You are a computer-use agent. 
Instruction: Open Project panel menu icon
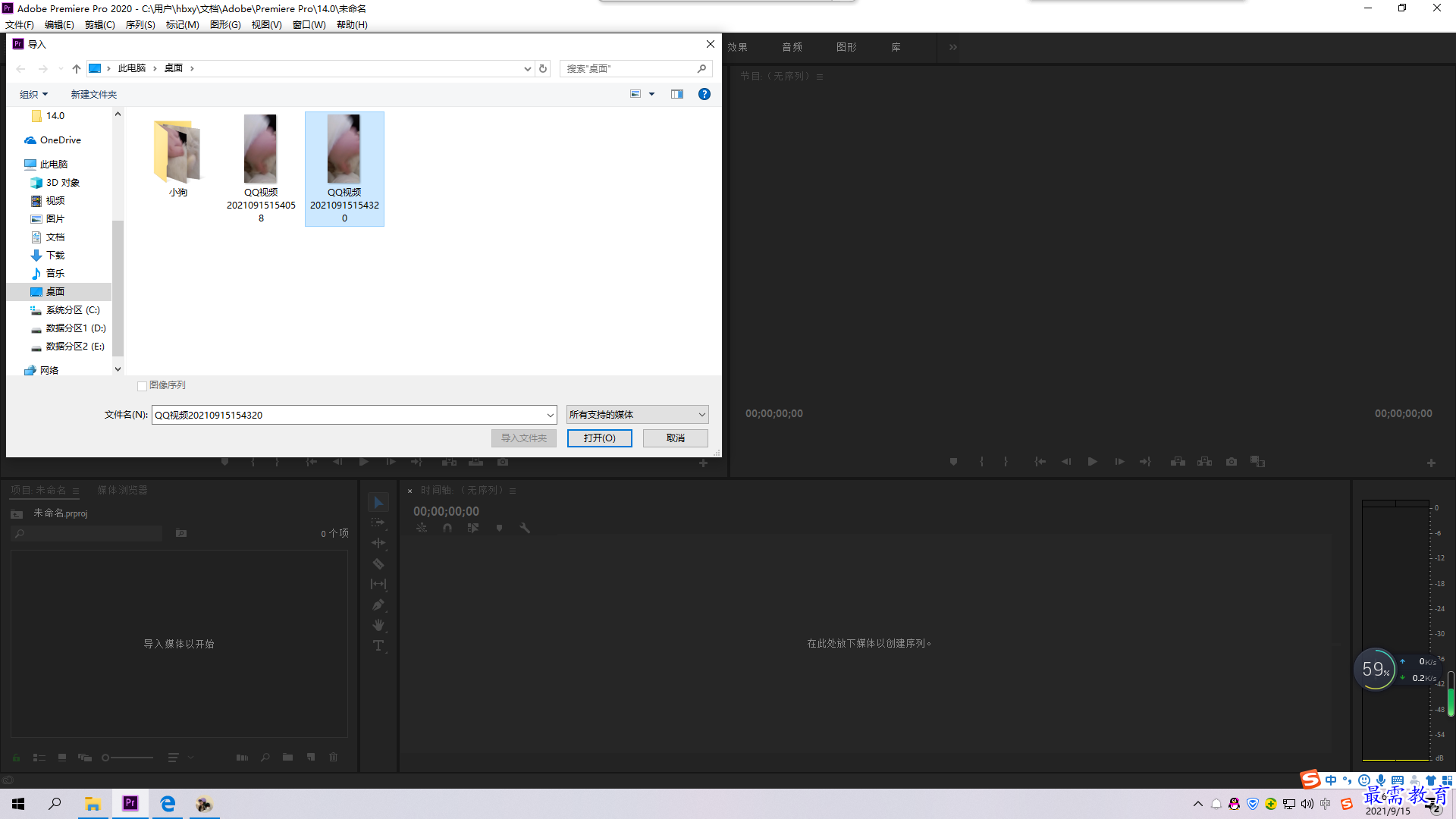click(x=76, y=491)
